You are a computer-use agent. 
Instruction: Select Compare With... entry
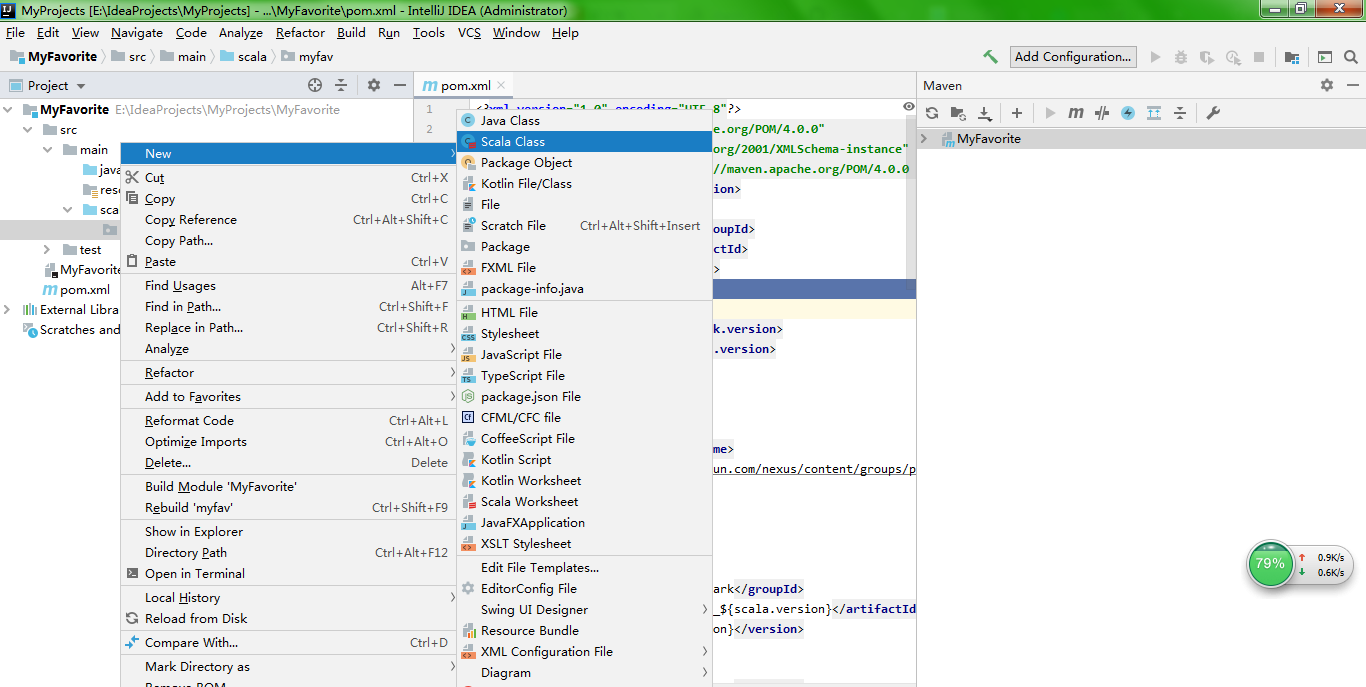tap(288, 643)
